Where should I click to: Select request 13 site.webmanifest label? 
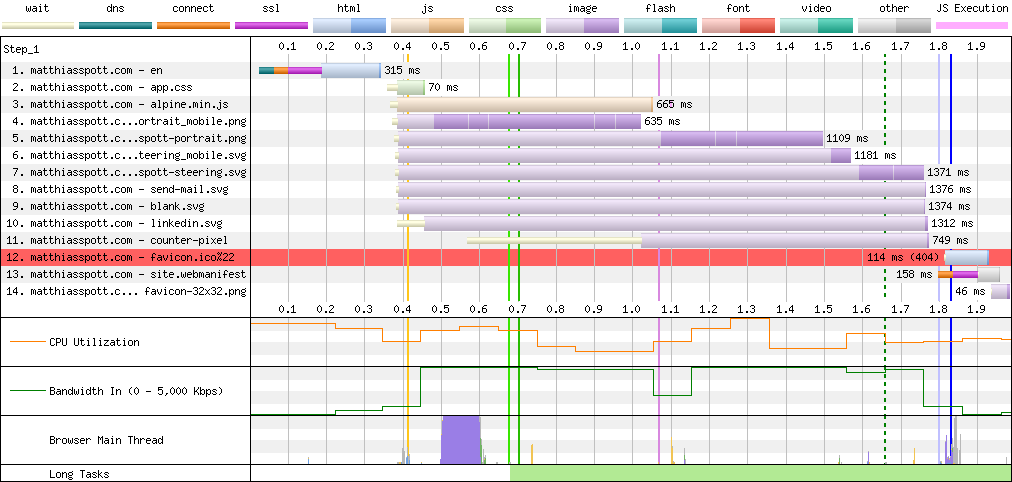click(126, 274)
